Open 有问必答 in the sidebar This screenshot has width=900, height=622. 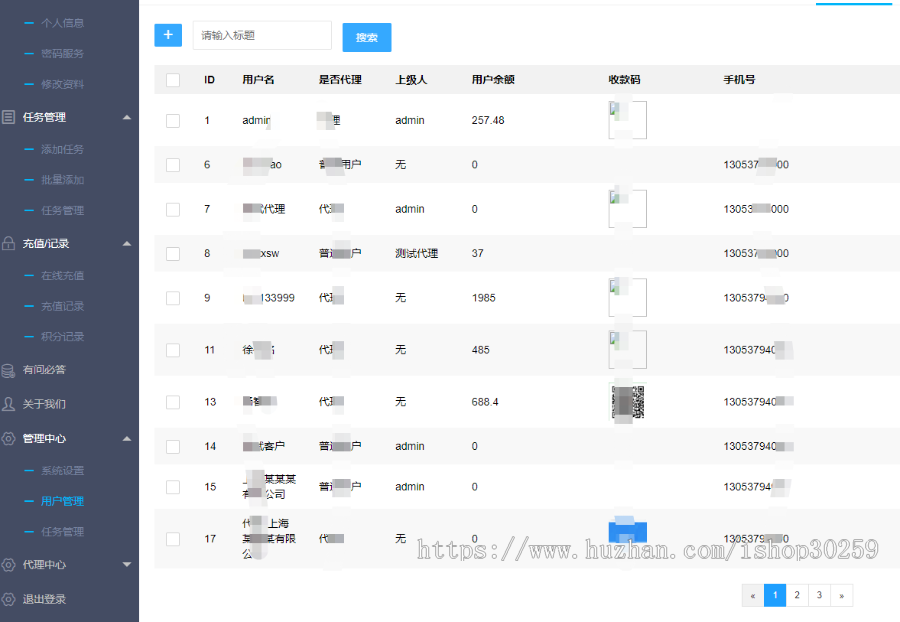tap(44, 370)
